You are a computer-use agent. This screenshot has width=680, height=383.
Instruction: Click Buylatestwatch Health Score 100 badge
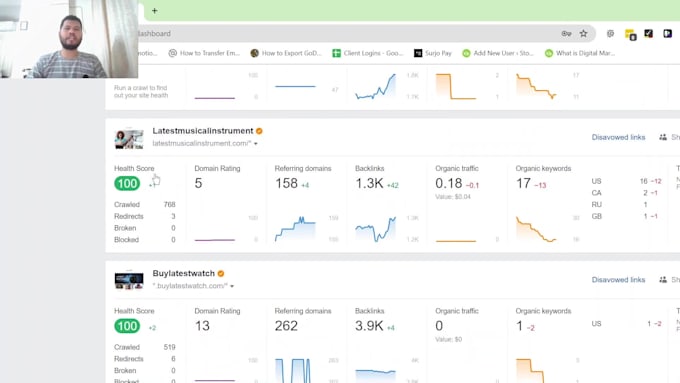(x=127, y=326)
